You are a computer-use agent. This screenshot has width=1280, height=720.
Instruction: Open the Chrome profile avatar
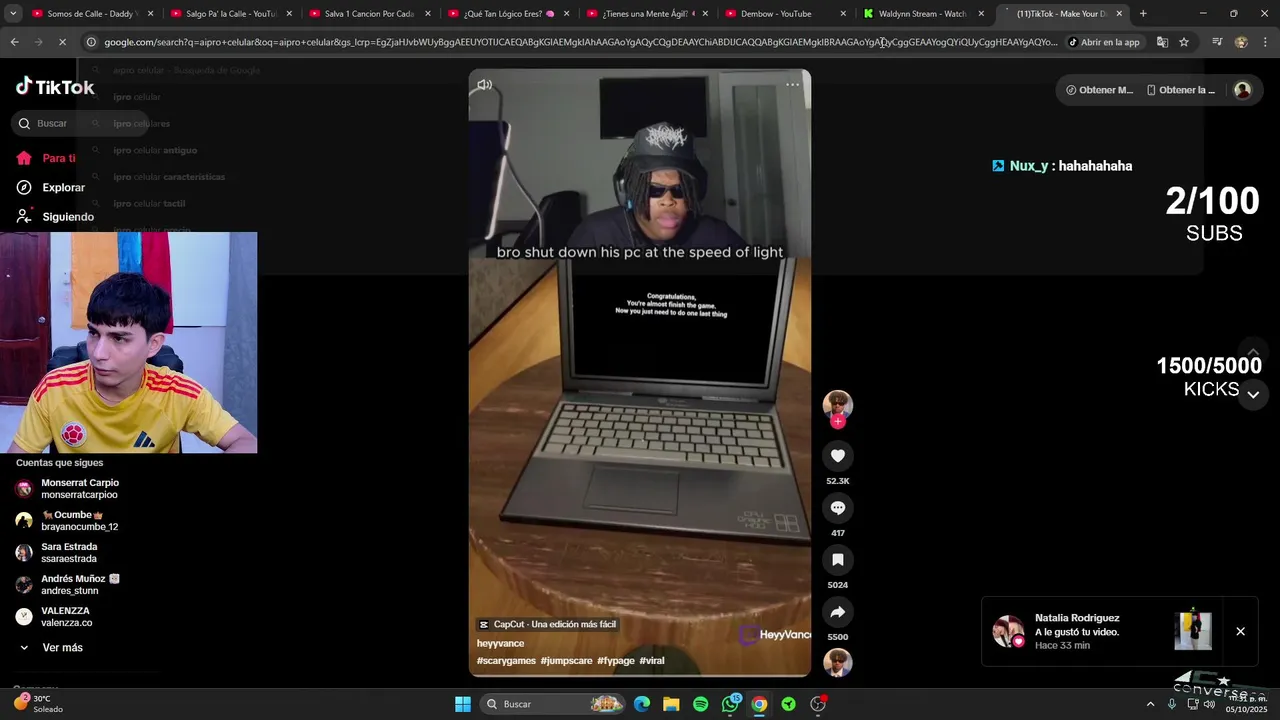(x=1241, y=42)
